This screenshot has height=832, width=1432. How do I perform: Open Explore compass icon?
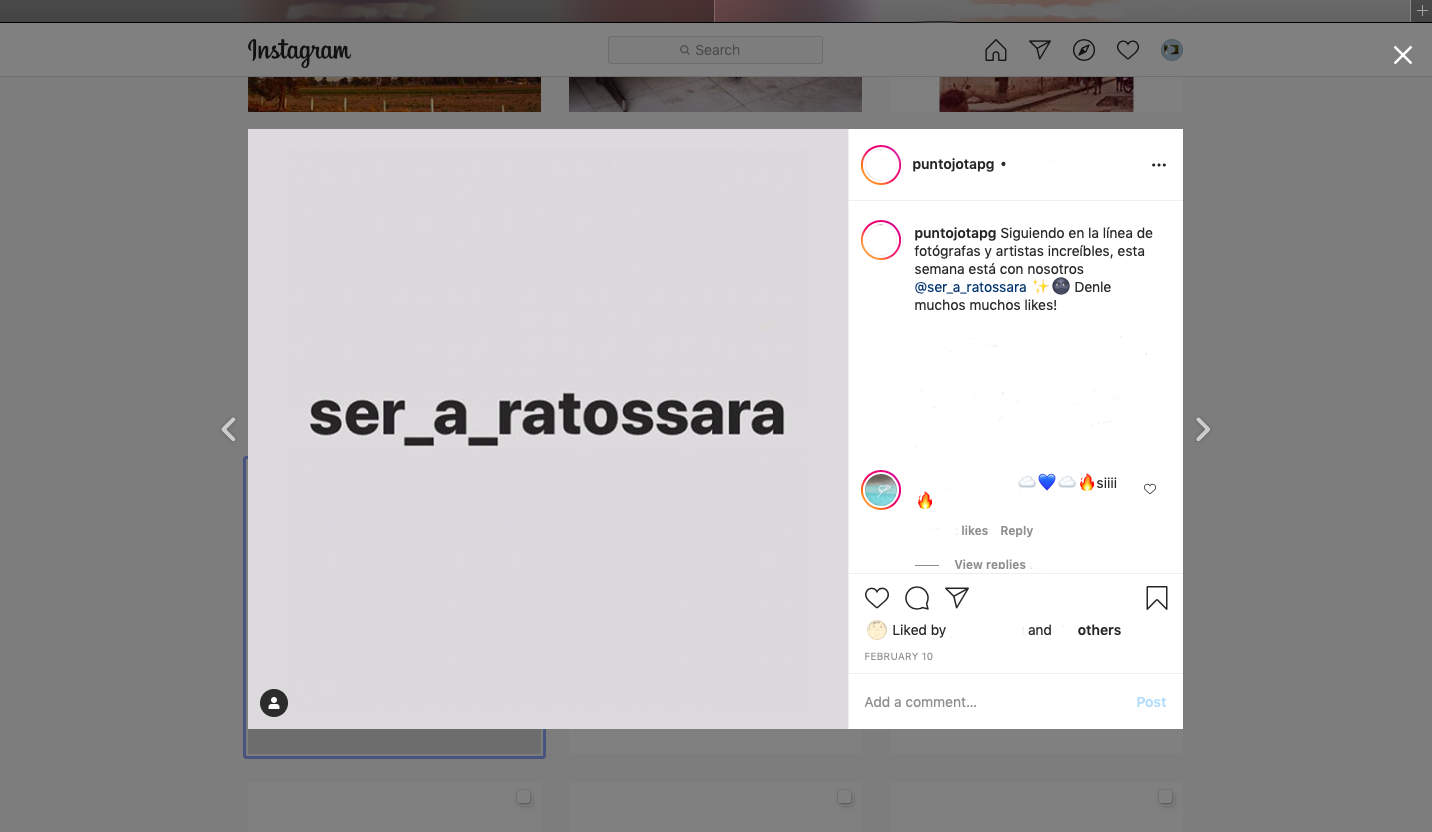click(x=1084, y=50)
